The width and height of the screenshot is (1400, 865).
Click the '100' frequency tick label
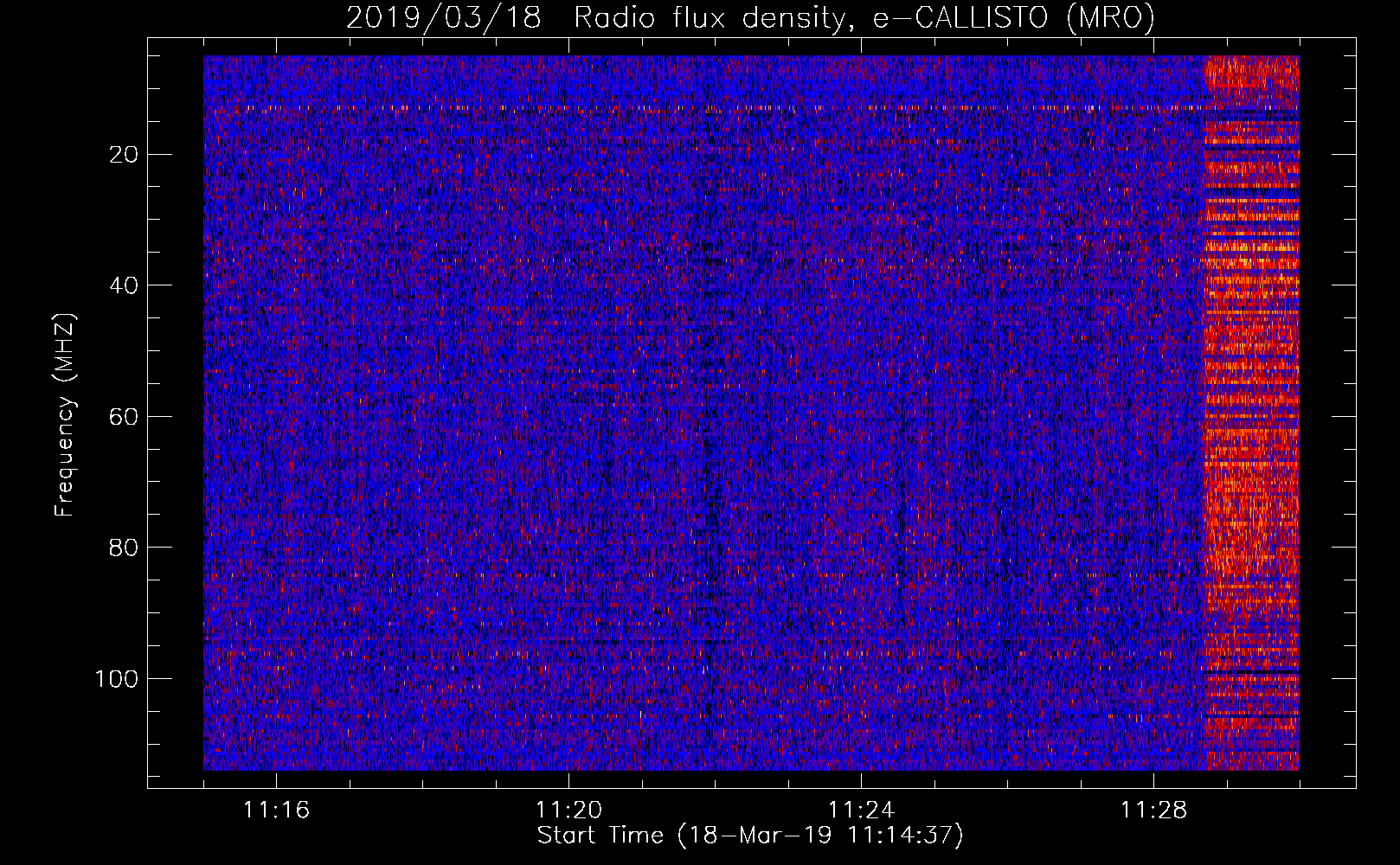click(x=117, y=679)
